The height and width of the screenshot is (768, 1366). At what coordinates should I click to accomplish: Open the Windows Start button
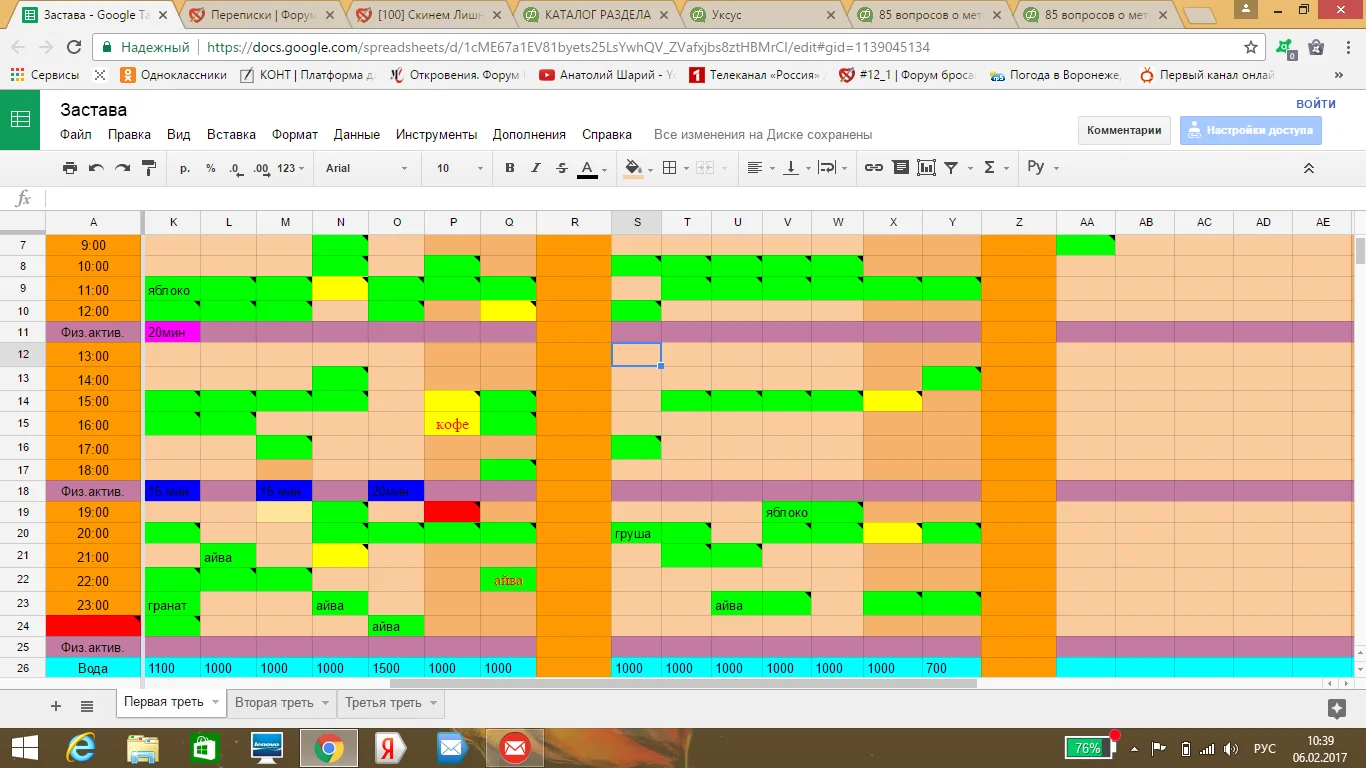click(23, 747)
